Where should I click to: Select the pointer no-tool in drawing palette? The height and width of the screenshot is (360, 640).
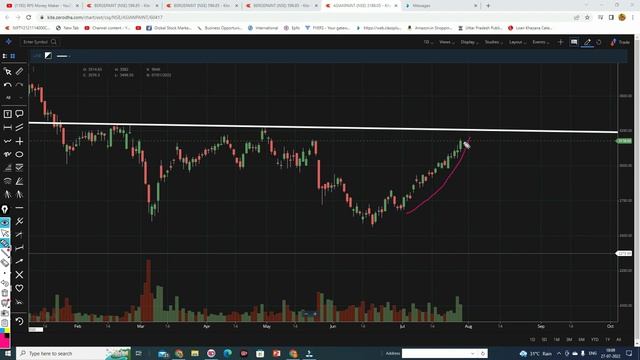(7, 71)
